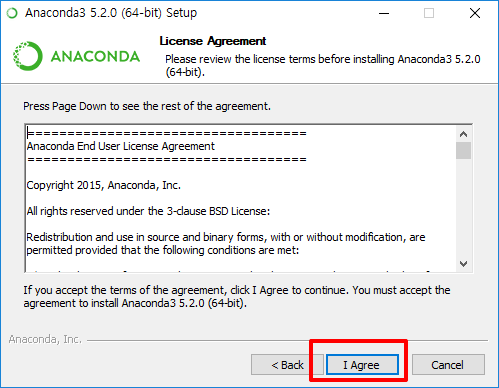The image size is (499, 388).
Task: Click the green Anaconda ring logo
Action: click(x=28, y=56)
